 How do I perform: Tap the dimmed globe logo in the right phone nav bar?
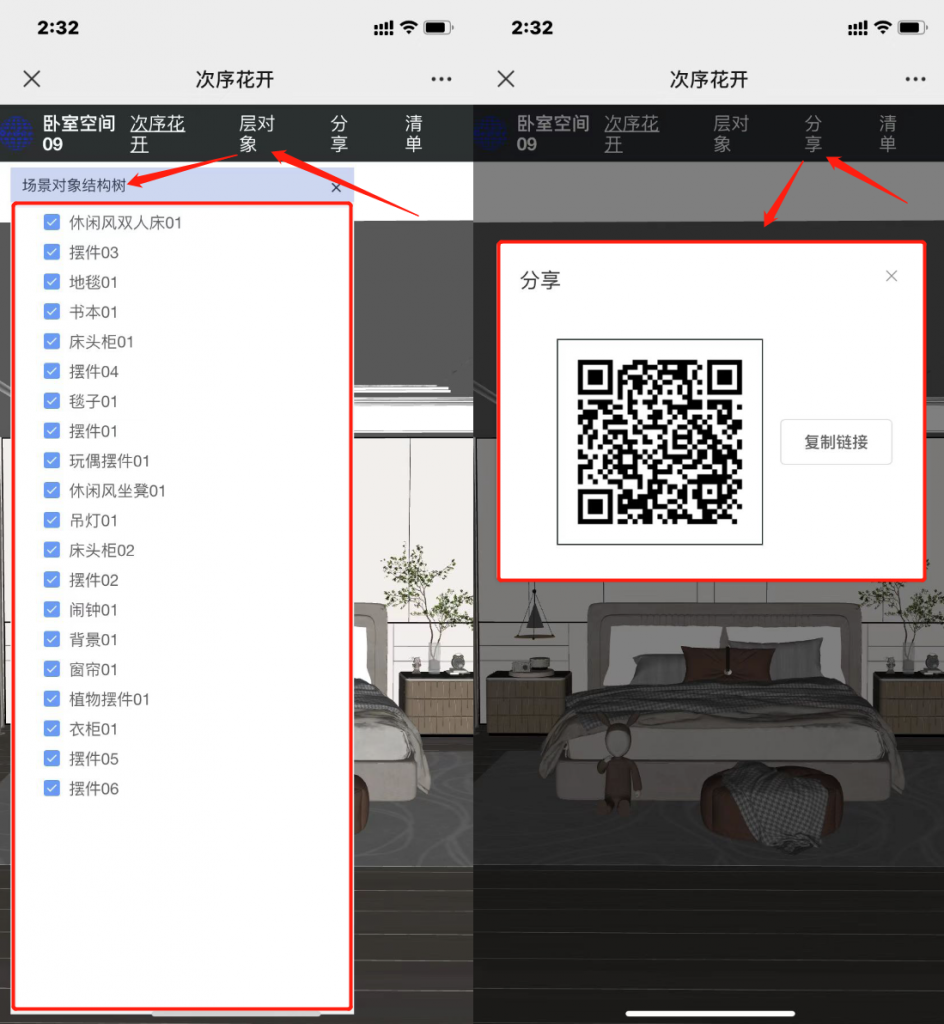490,133
